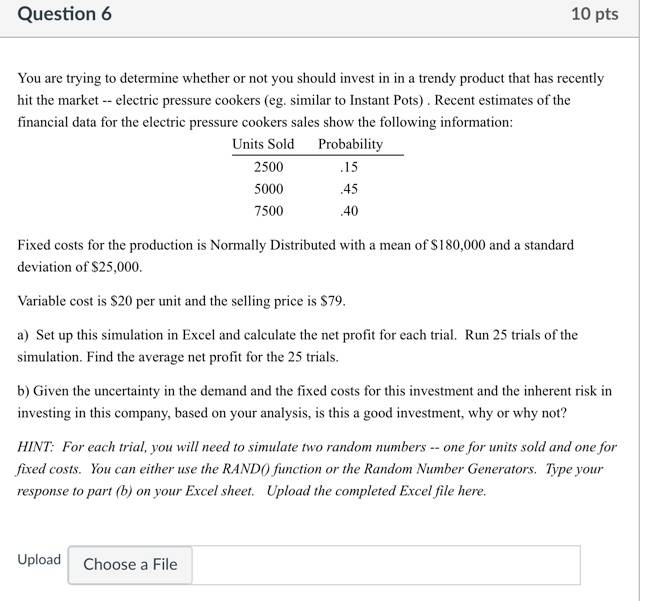649x601 pixels.
Task: Click the empty file name field beside Choose a File
Action: point(386,565)
